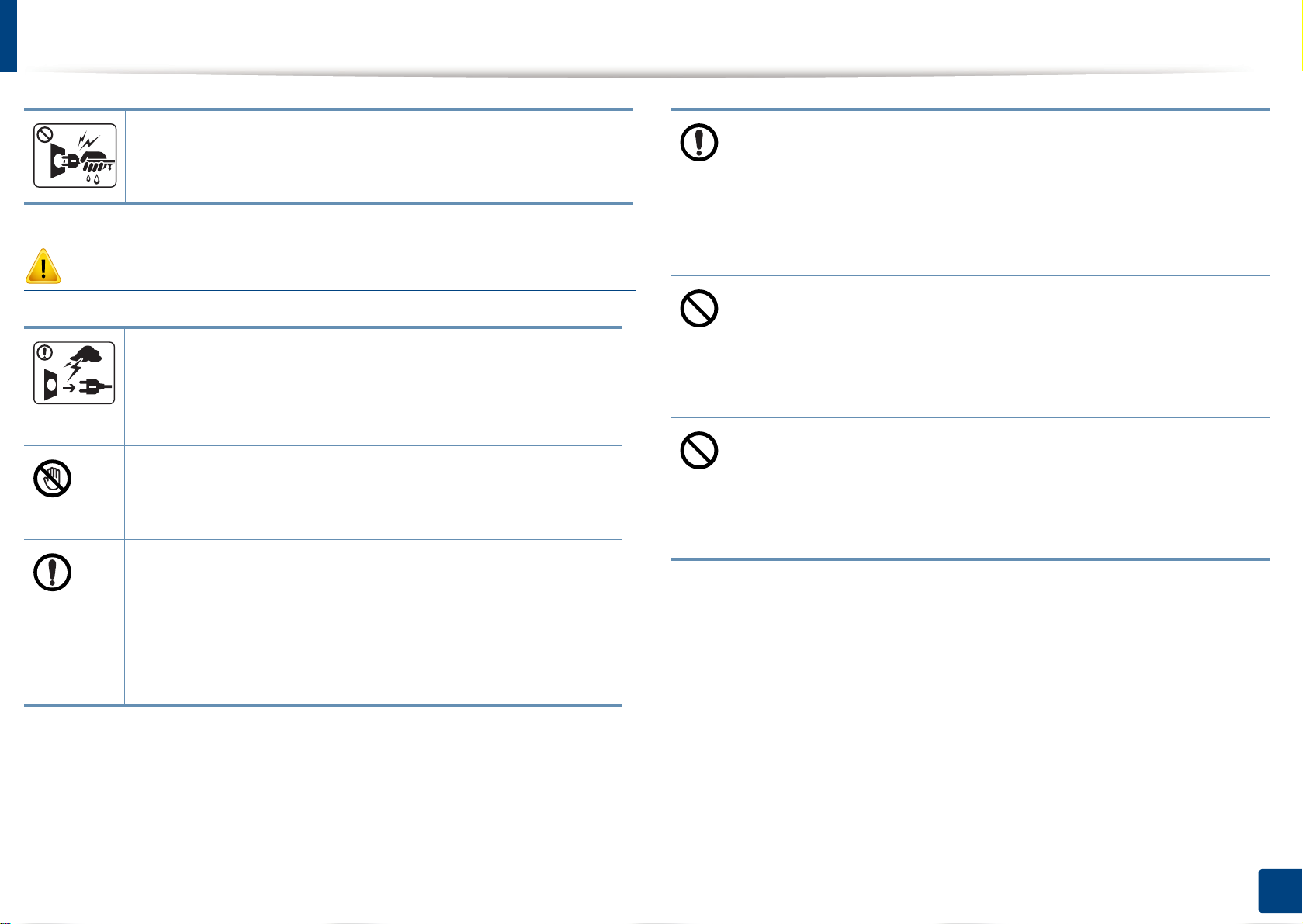Click the blank cell beside do-not-touch hand icon

point(373,493)
